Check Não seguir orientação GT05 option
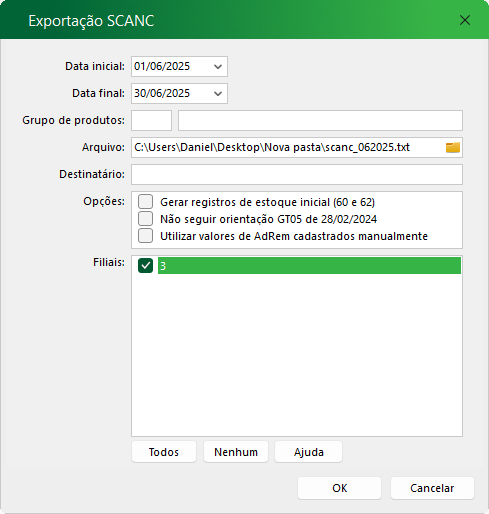This screenshot has width=489, height=514. click(x=146, y=219)
